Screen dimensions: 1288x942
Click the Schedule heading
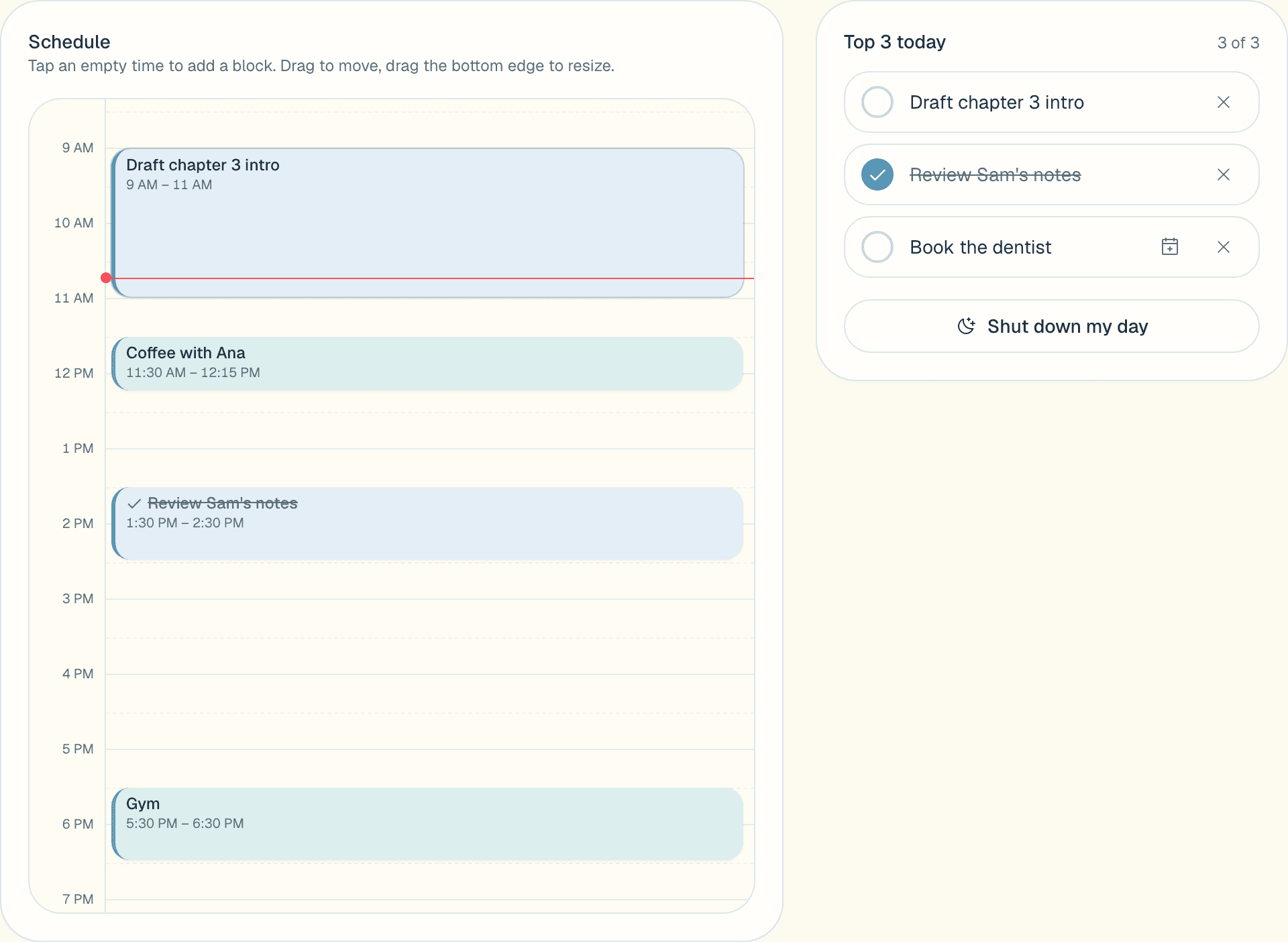[x=69, y=42]
